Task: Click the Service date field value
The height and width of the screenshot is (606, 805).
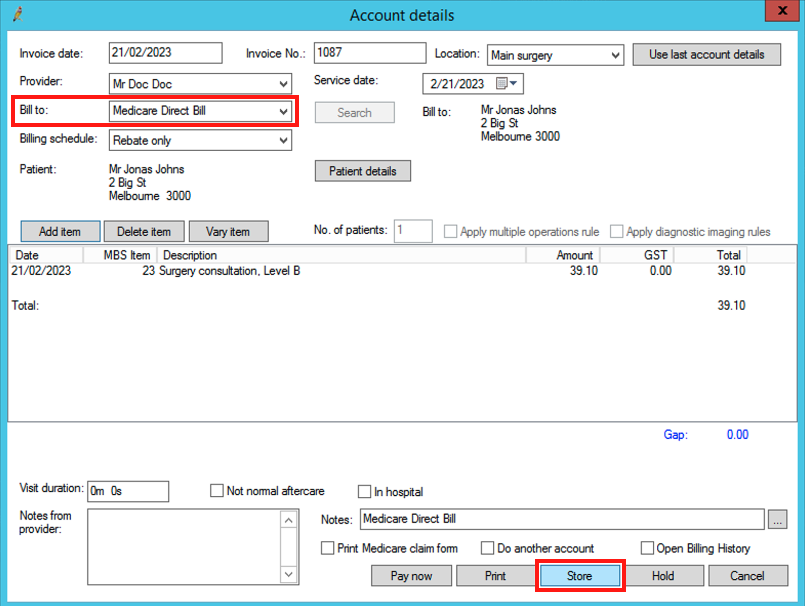Action: click(457, 84)
